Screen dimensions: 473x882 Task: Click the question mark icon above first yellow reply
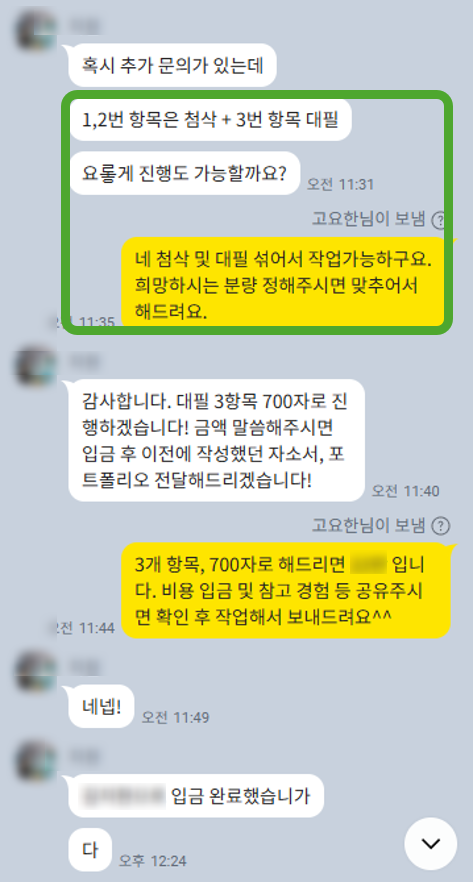point(439,220)
